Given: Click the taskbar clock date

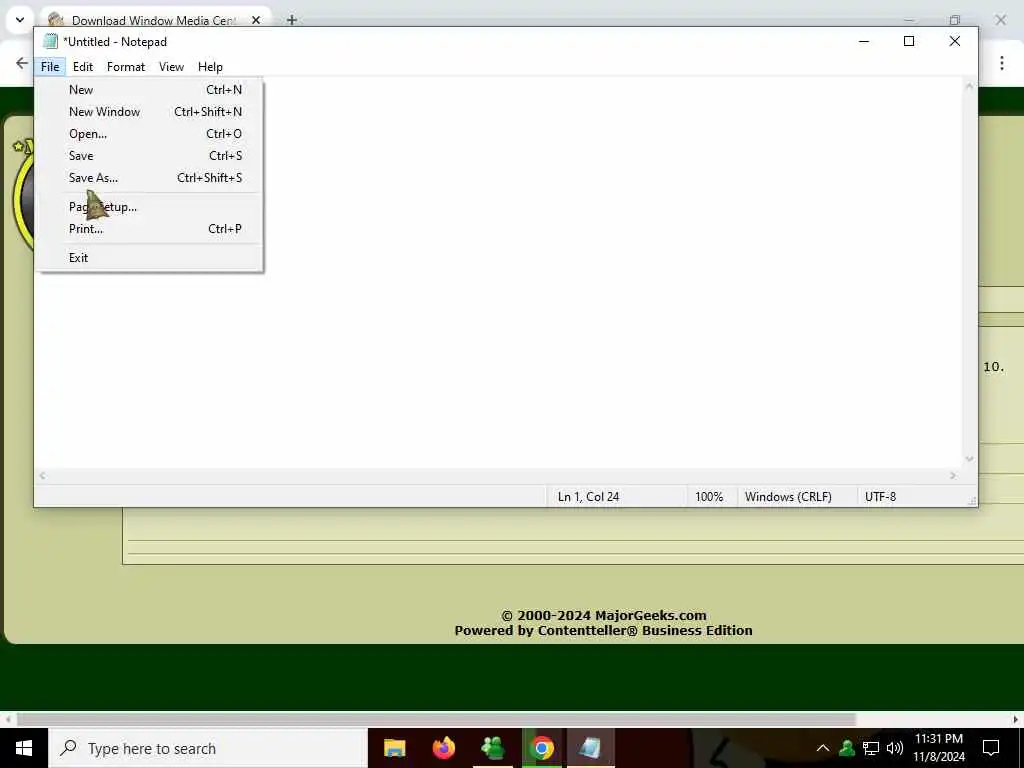Looking at the screenshot, I should (x=938, y=748).
